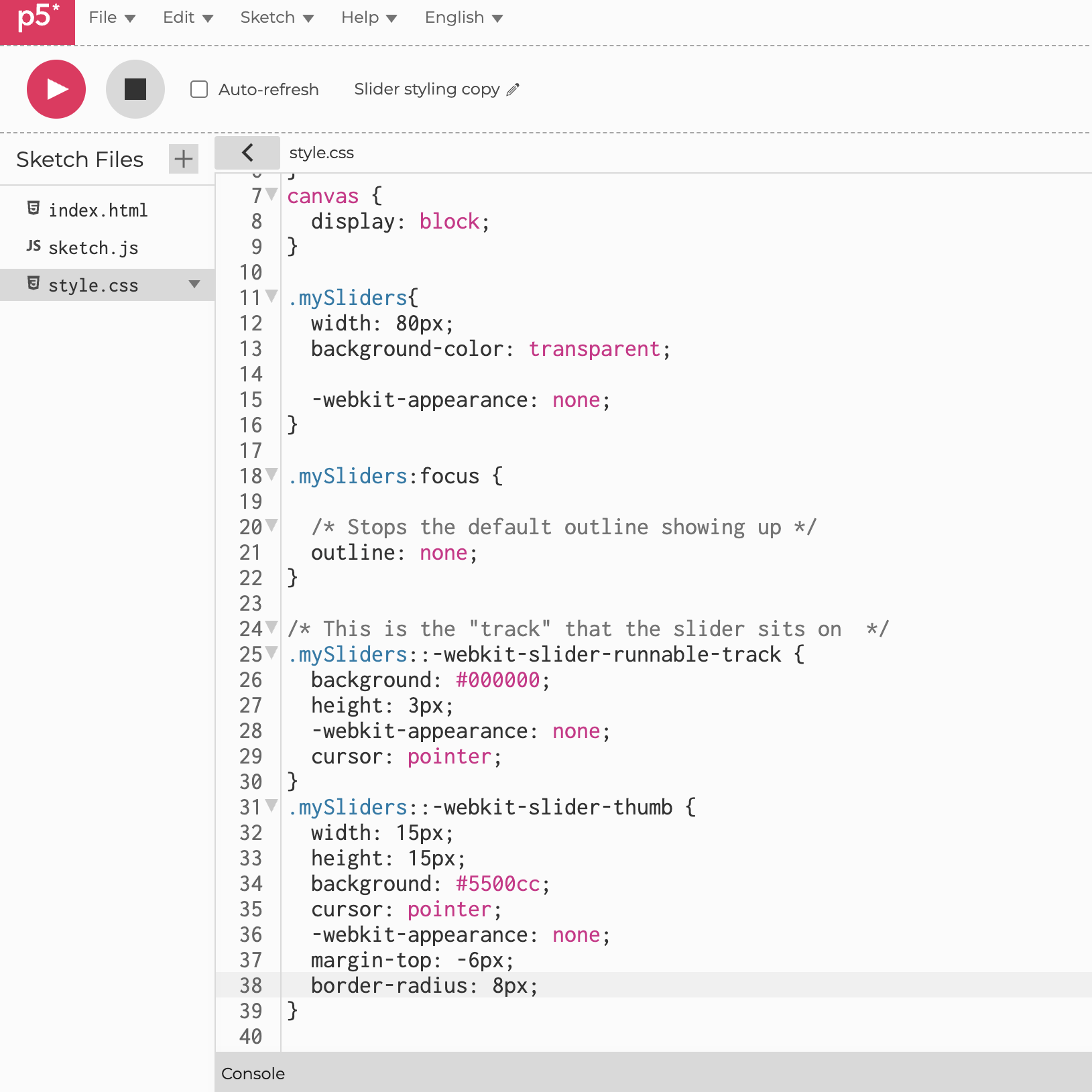Click the style.css editor file name header
This screenshot has width=1092, height=1092.
click(x=322, y=153)
